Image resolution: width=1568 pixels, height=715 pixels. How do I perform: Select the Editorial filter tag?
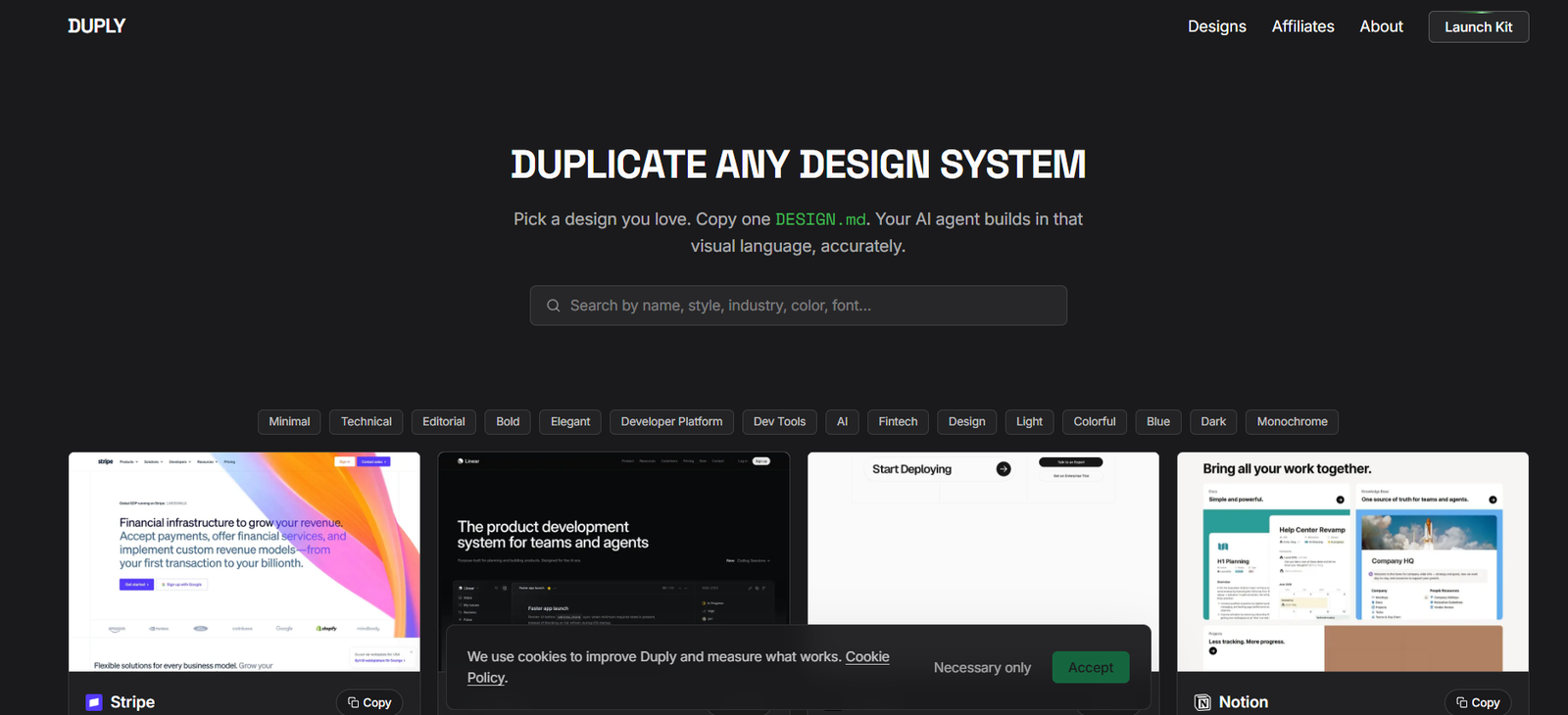coord(444,422)
